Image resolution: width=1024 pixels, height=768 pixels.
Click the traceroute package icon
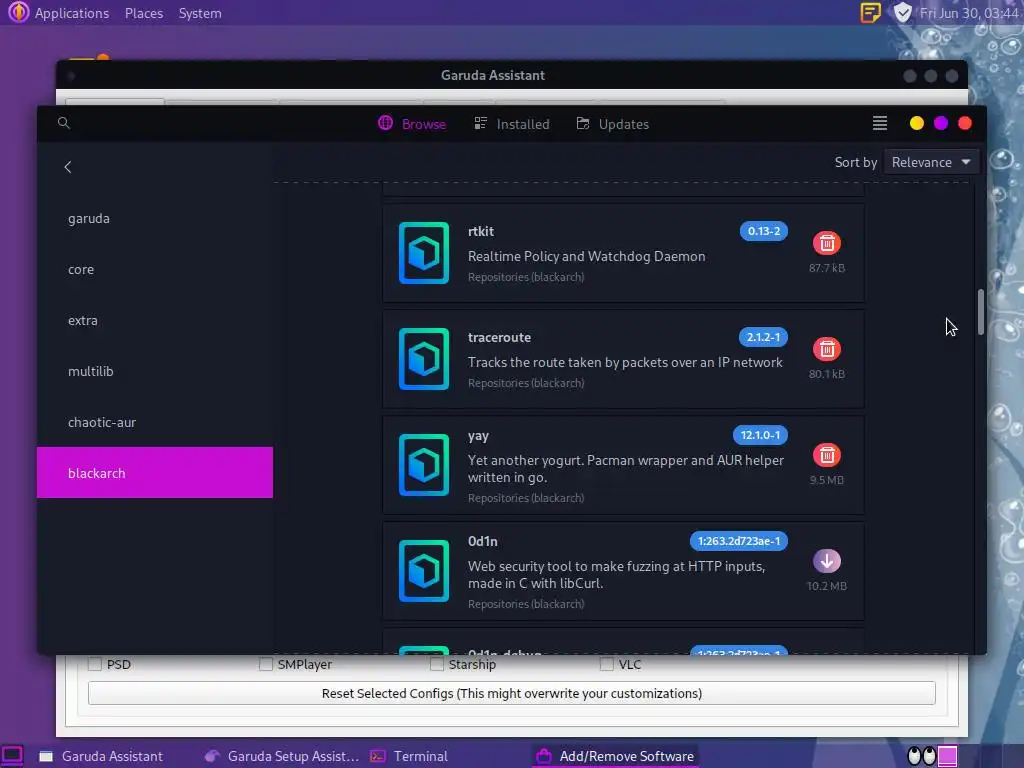(424, 359)
